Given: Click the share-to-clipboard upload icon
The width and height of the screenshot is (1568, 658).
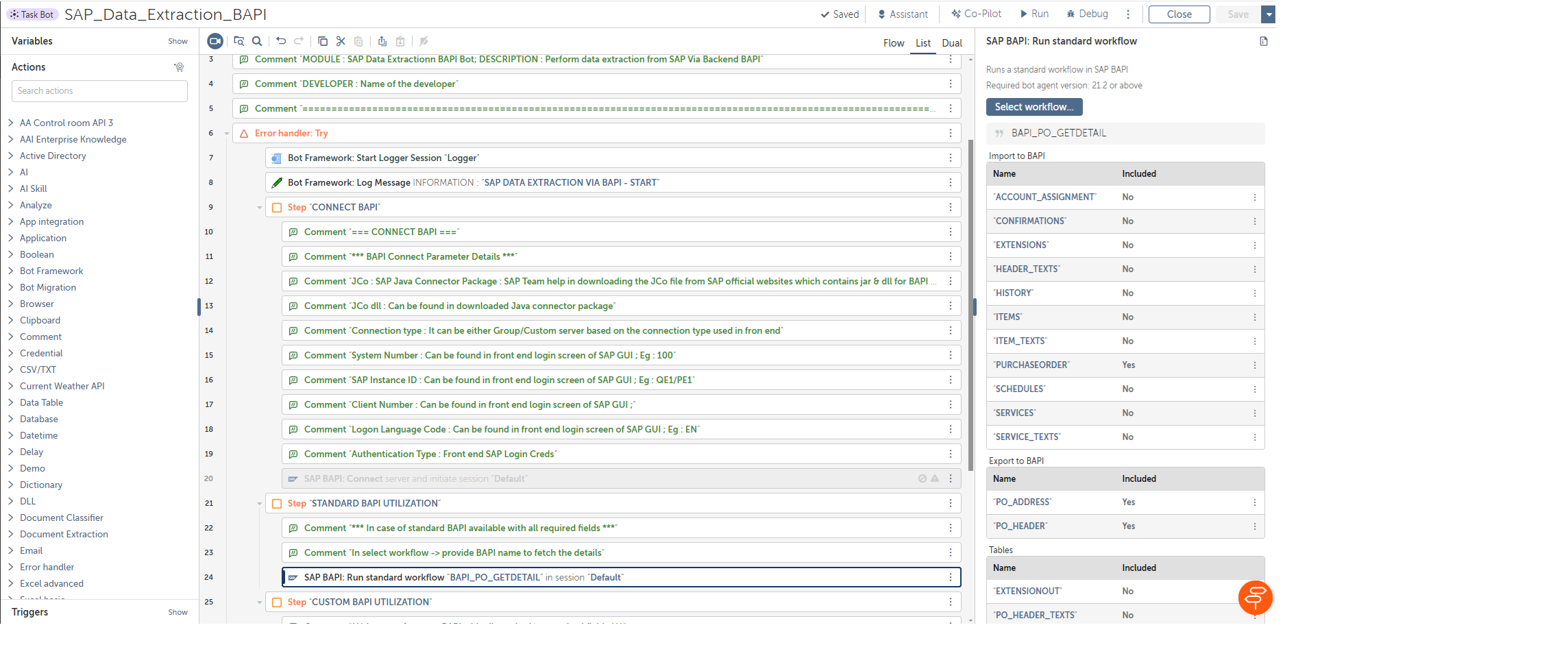Looking at the screenshot, I should [382, 41].
